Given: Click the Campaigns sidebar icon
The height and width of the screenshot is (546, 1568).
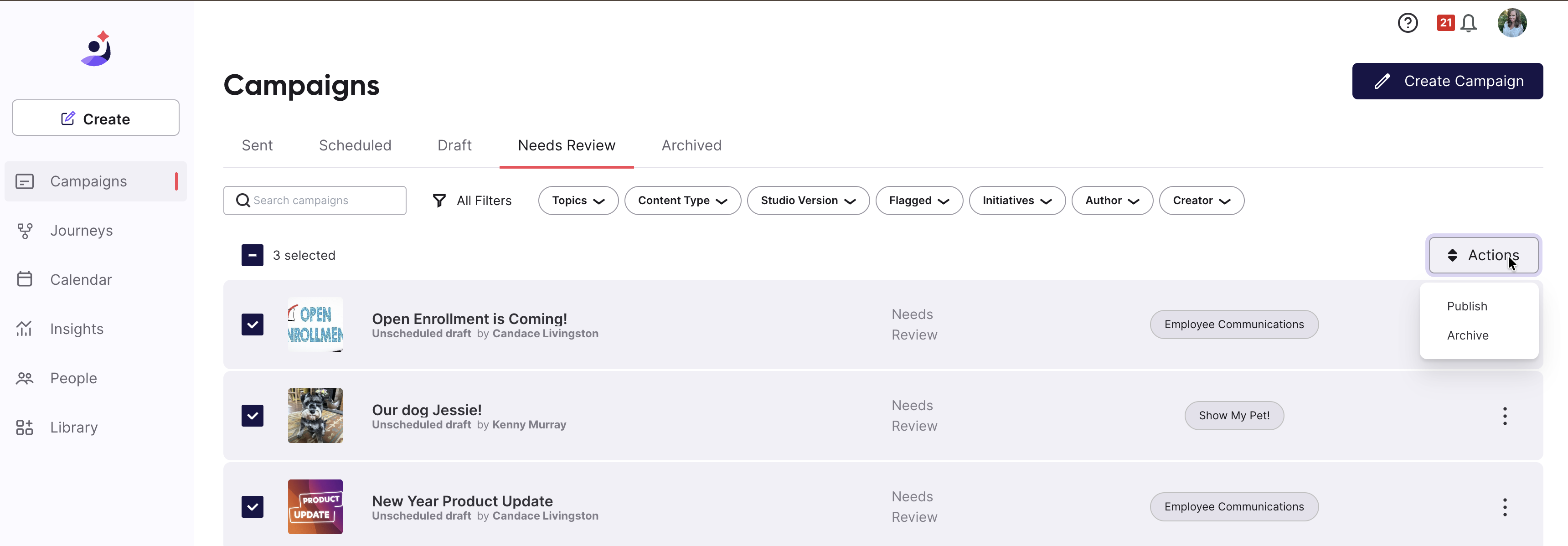Looking at the screenshot, I should [x=24, y=181].
